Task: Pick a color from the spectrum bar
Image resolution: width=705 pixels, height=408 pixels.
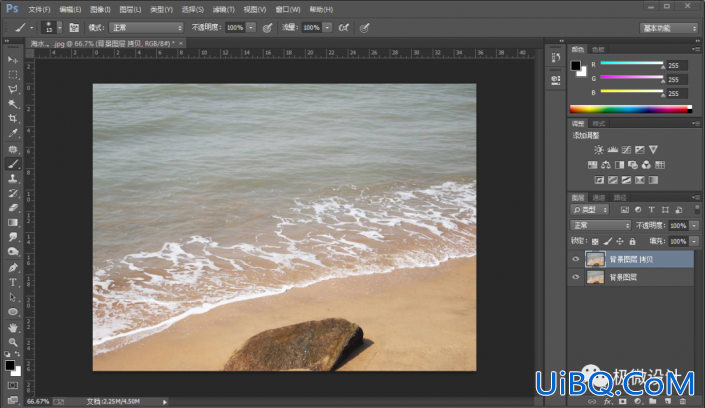Action: point(630,109)
